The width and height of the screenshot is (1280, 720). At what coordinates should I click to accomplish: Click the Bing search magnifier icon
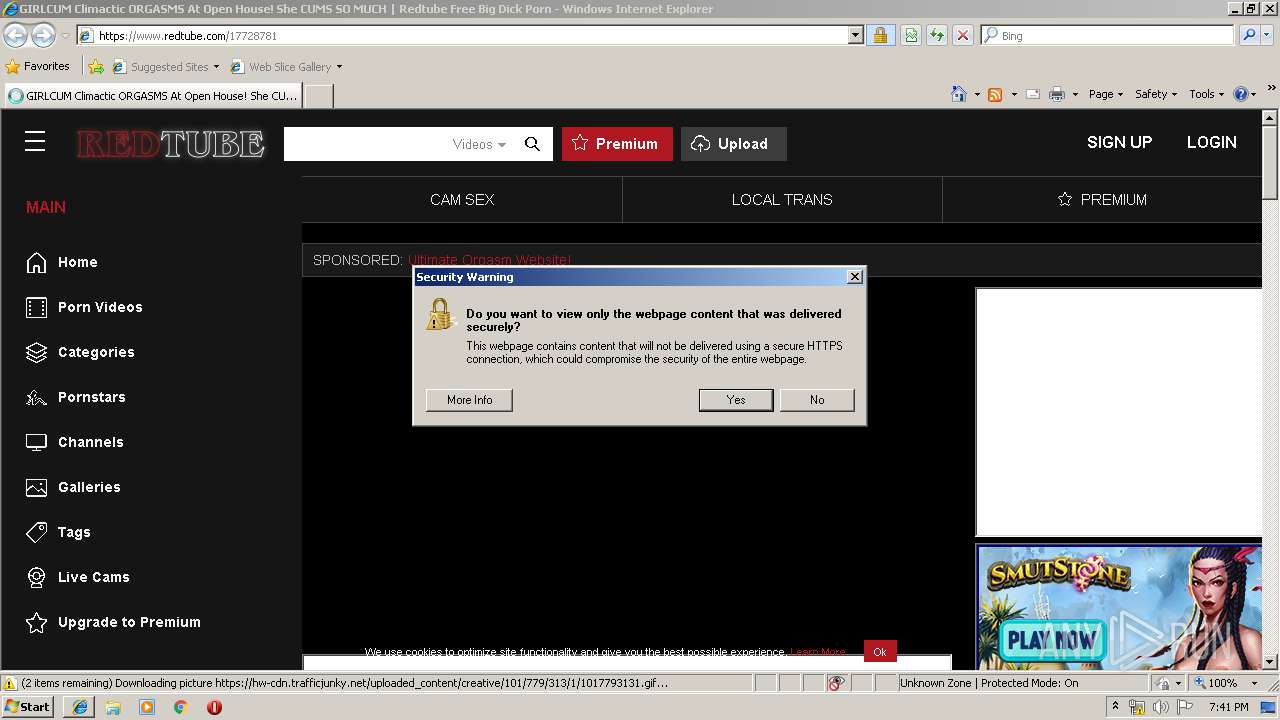(x=1249, y=35)
